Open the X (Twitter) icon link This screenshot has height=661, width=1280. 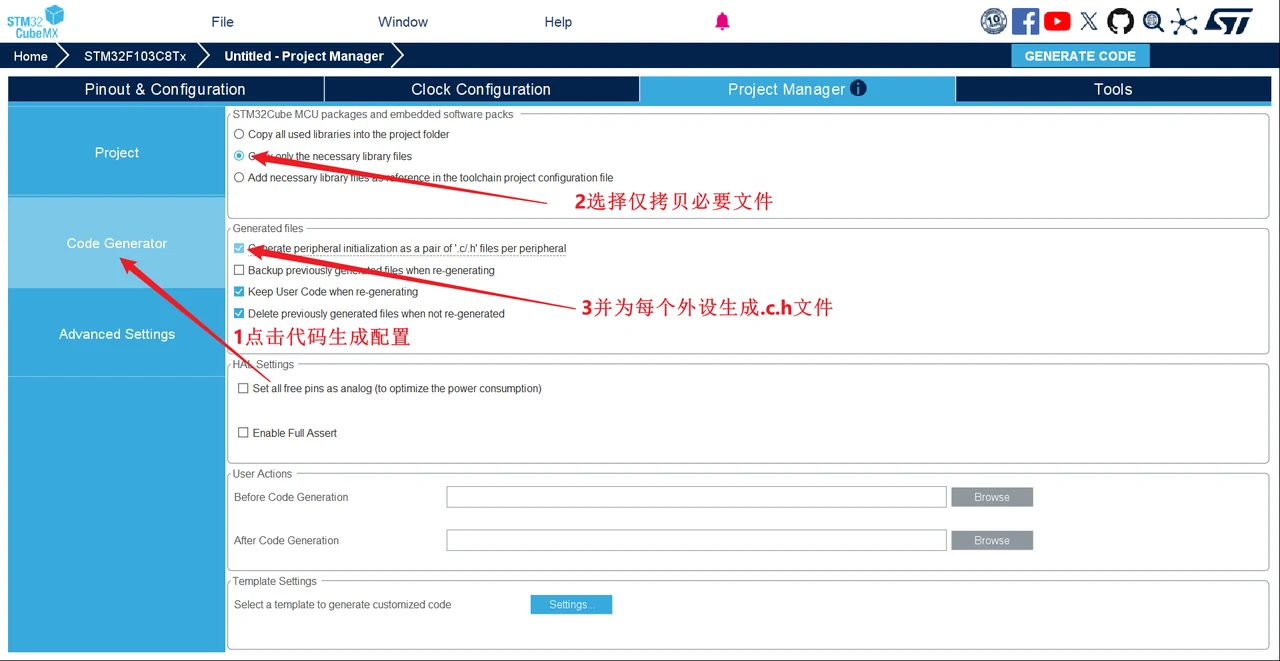pyautogui.click(x=1089, y=21)
